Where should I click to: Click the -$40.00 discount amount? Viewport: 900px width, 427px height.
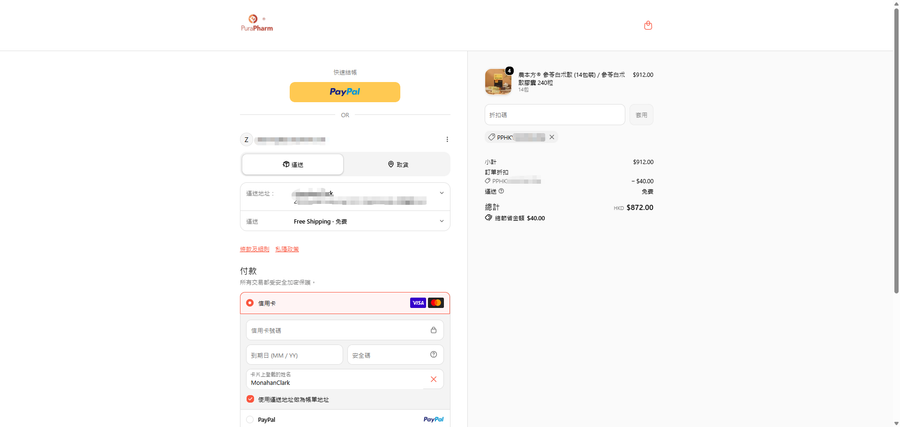[x=642, y=181]
